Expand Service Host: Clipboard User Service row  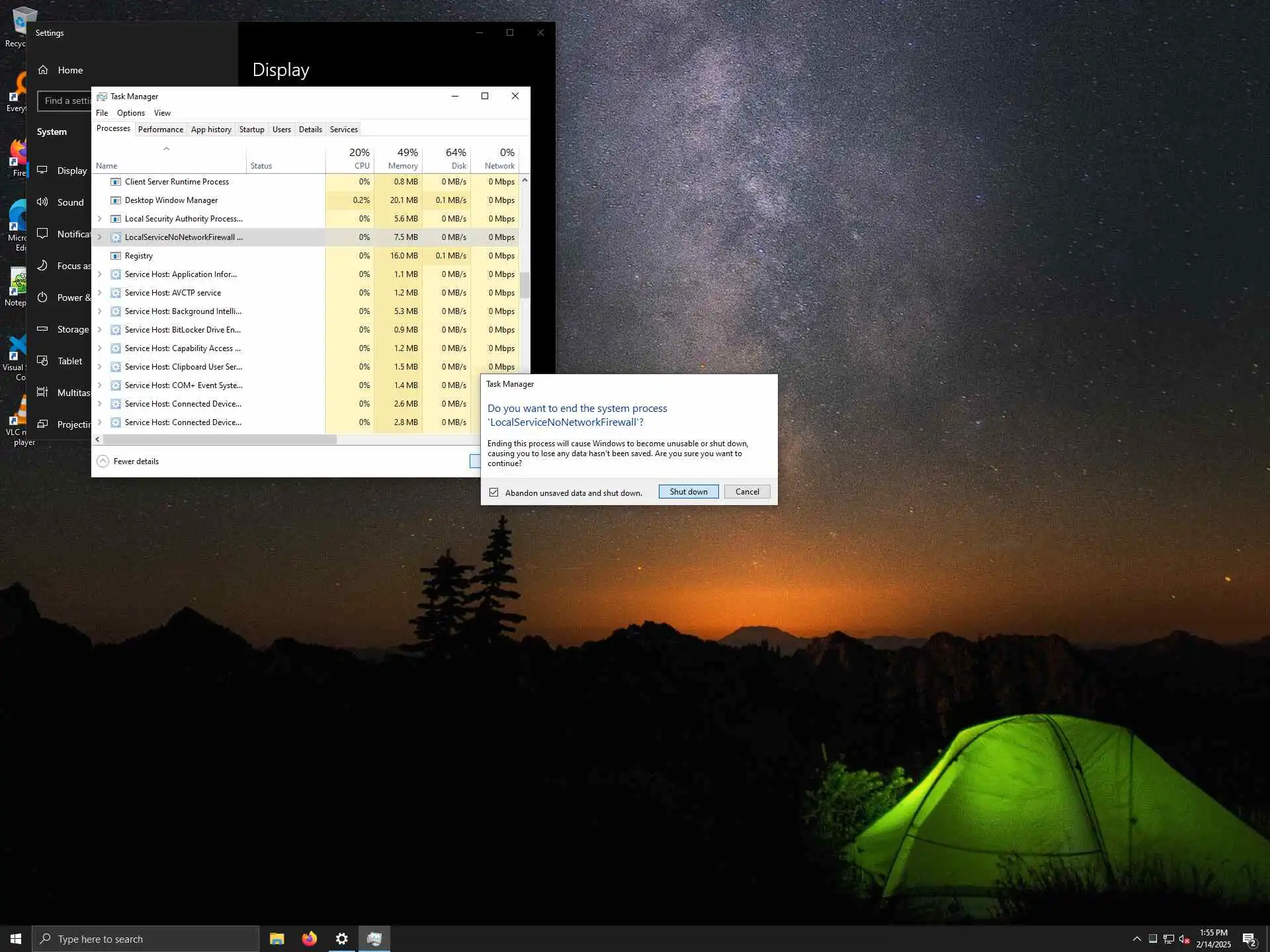tap(100, 367)
